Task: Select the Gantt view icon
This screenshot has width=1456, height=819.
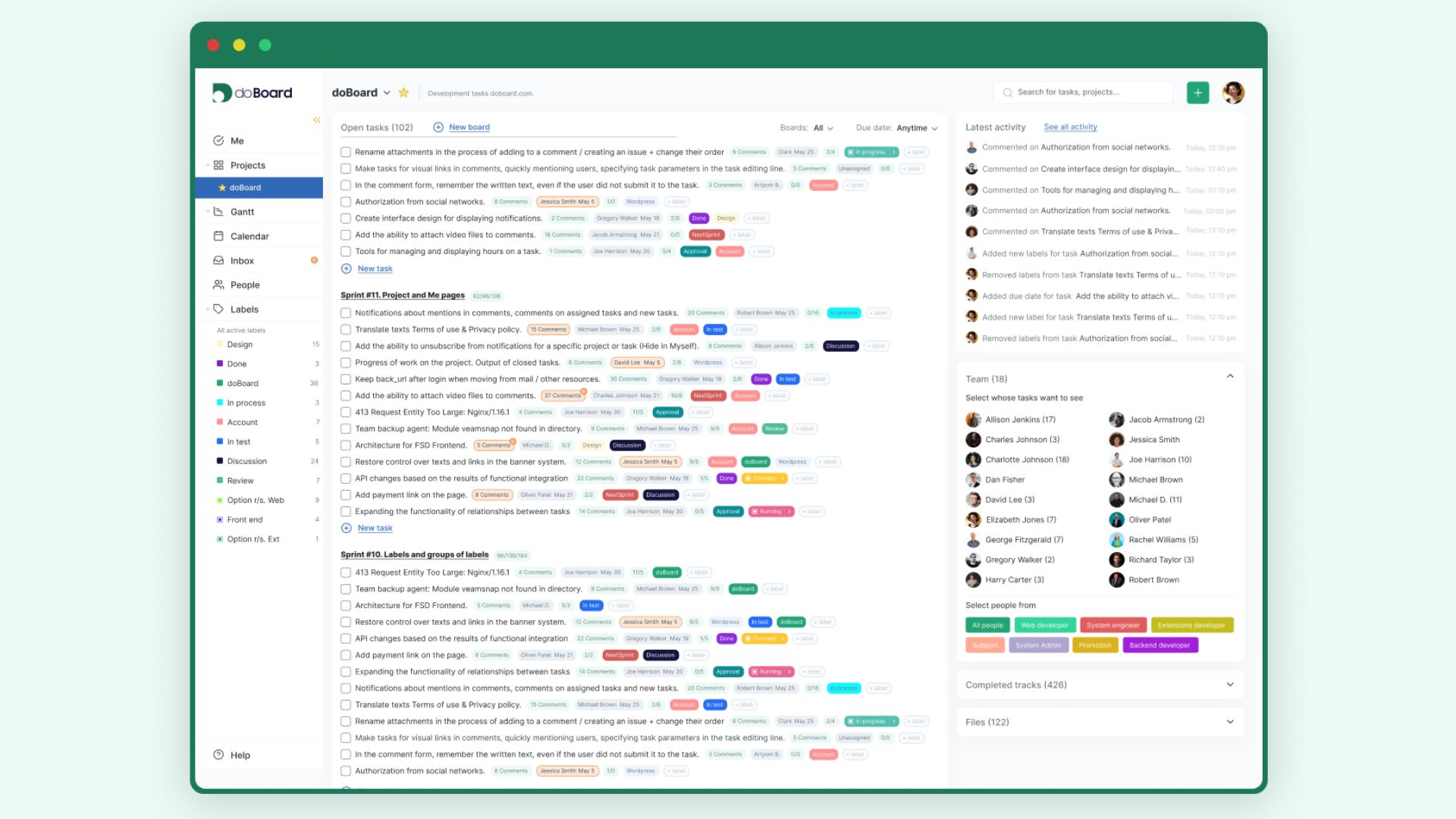Action: (x=218, y=212)
